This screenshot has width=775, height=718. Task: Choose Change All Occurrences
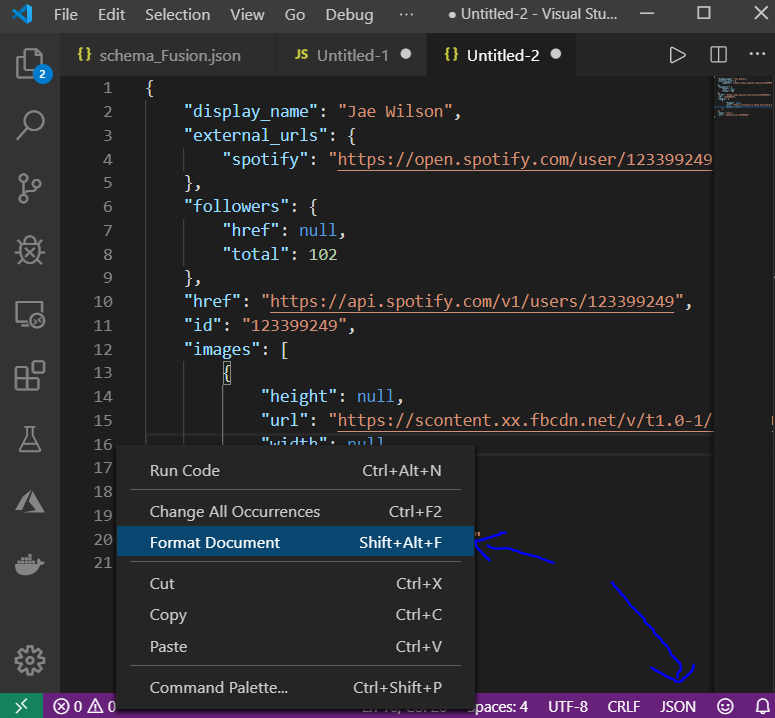[x=296, y=511]
